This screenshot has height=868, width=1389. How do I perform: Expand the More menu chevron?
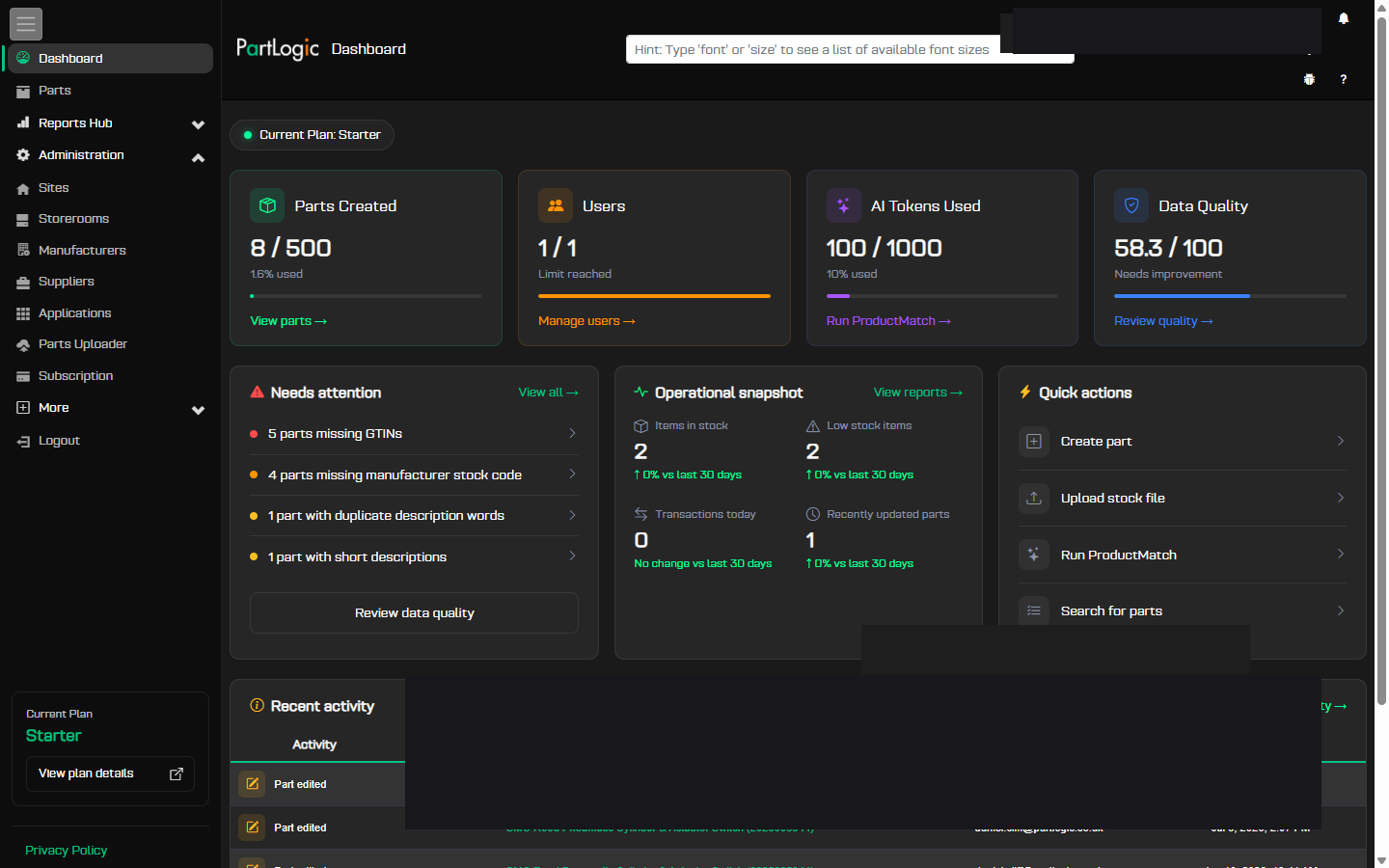tap(198, 410)
